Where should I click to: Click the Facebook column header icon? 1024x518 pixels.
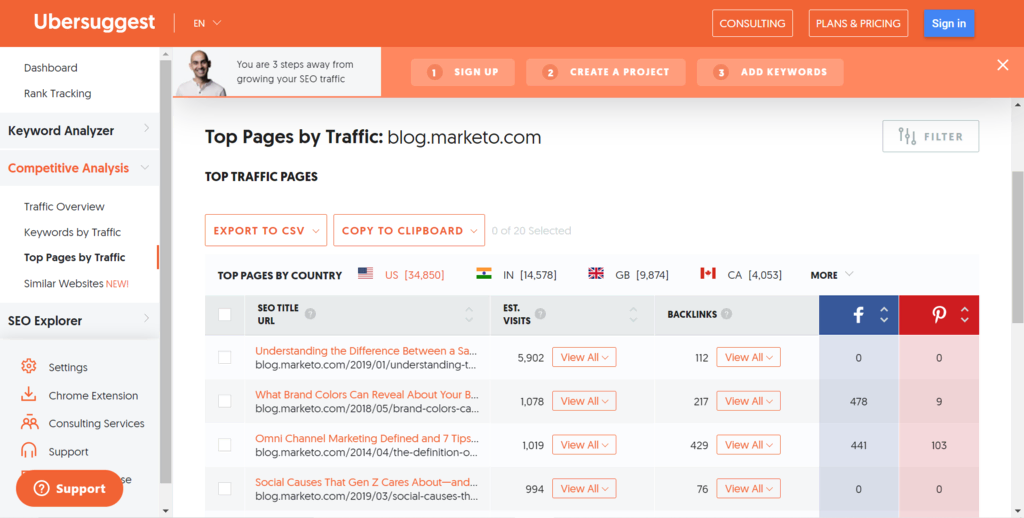click(x=858, y=315)
